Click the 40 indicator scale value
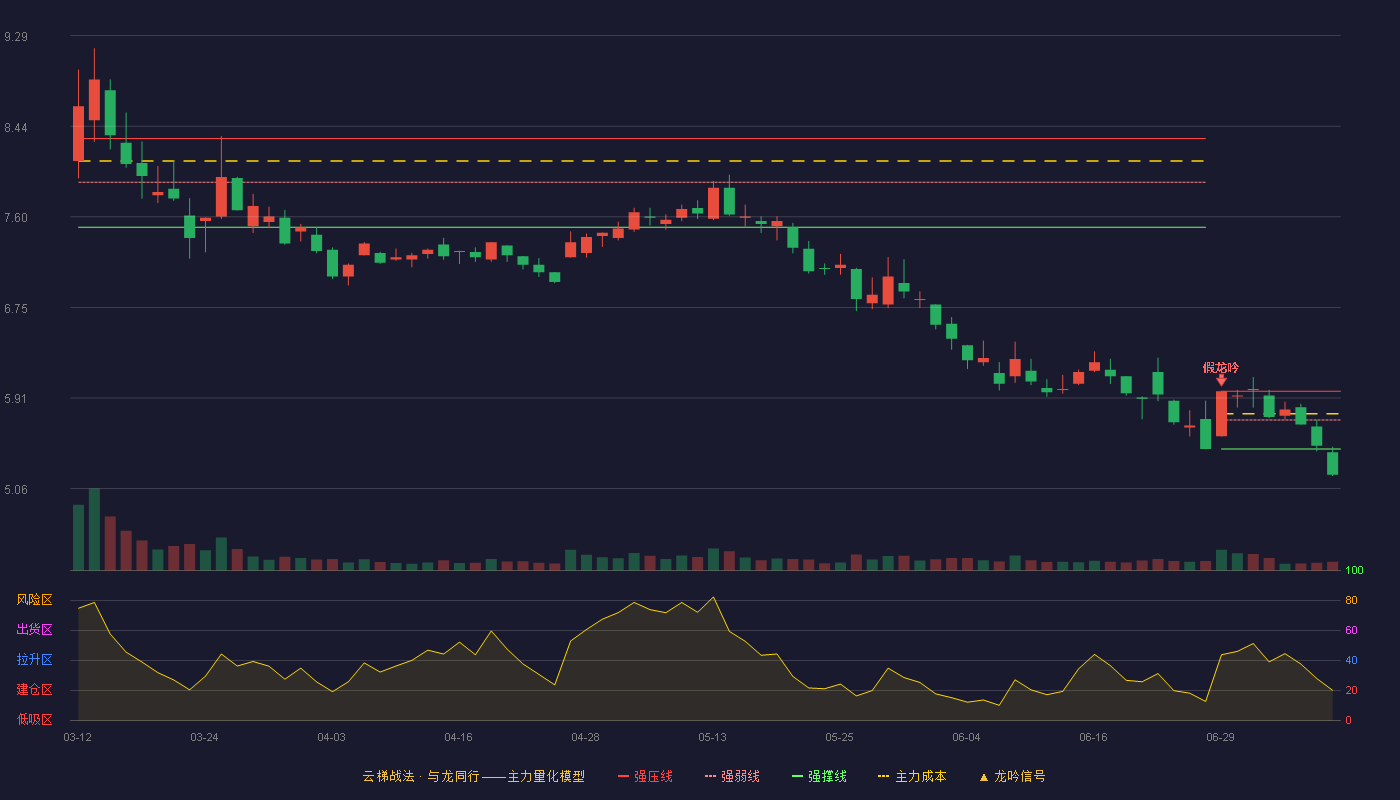This screenshot has height=800, width=1400. click(1351, 660)
